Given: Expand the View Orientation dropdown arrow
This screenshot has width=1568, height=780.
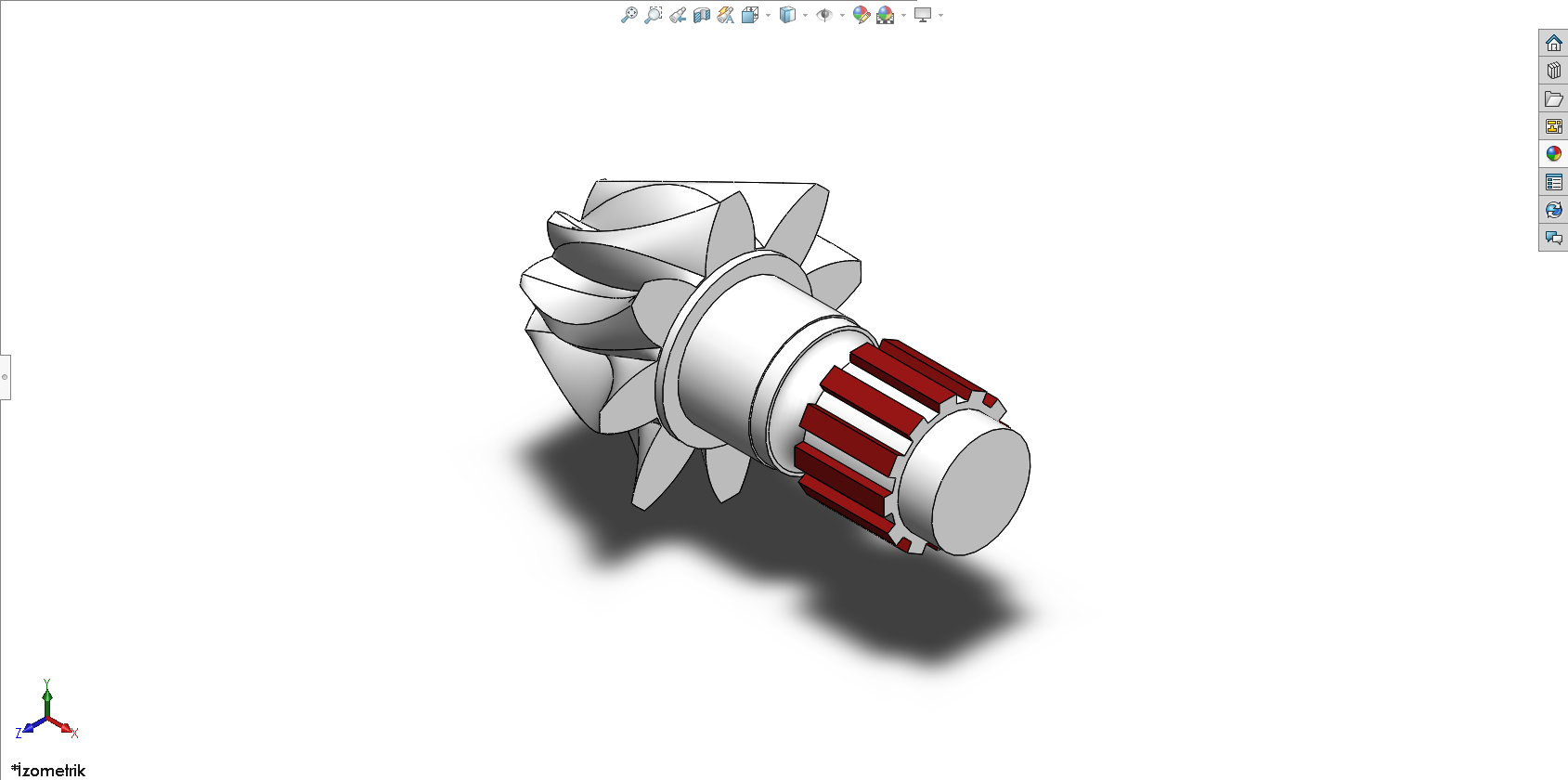Looking at the screenshot, I should pos(768,15).
